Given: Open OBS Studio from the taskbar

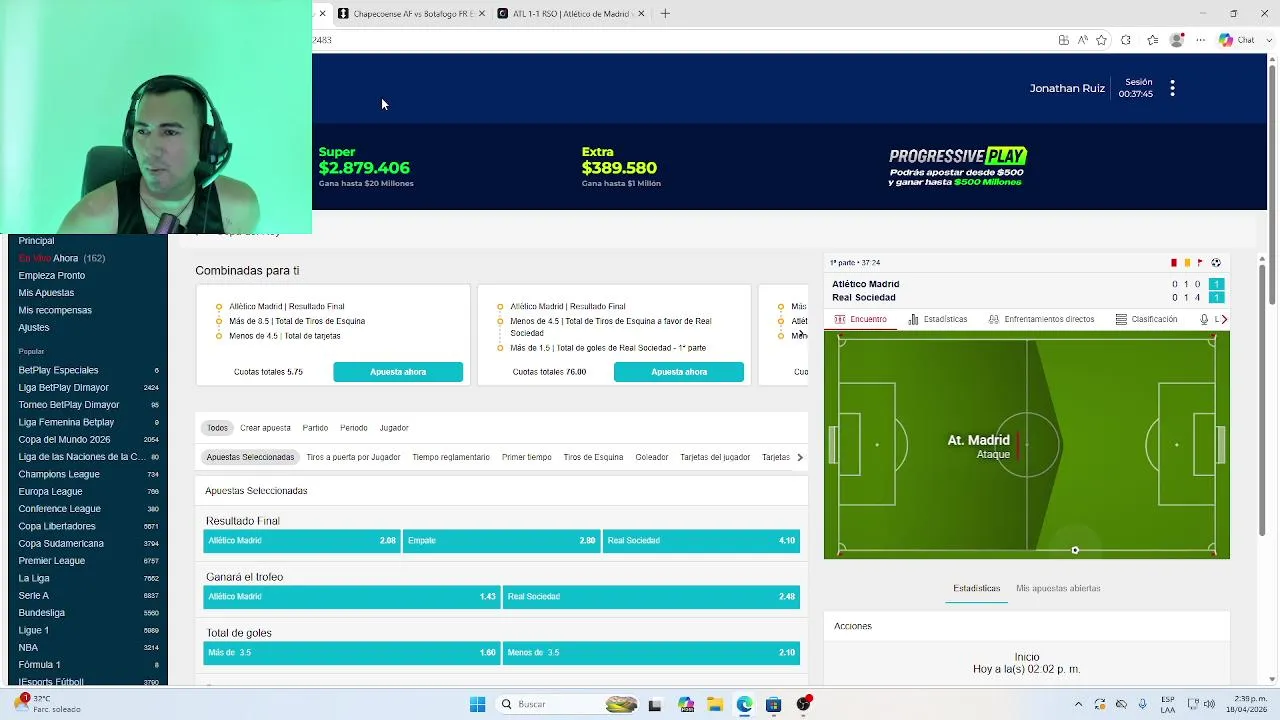Looking at the screenshot, I should [803, 704].
